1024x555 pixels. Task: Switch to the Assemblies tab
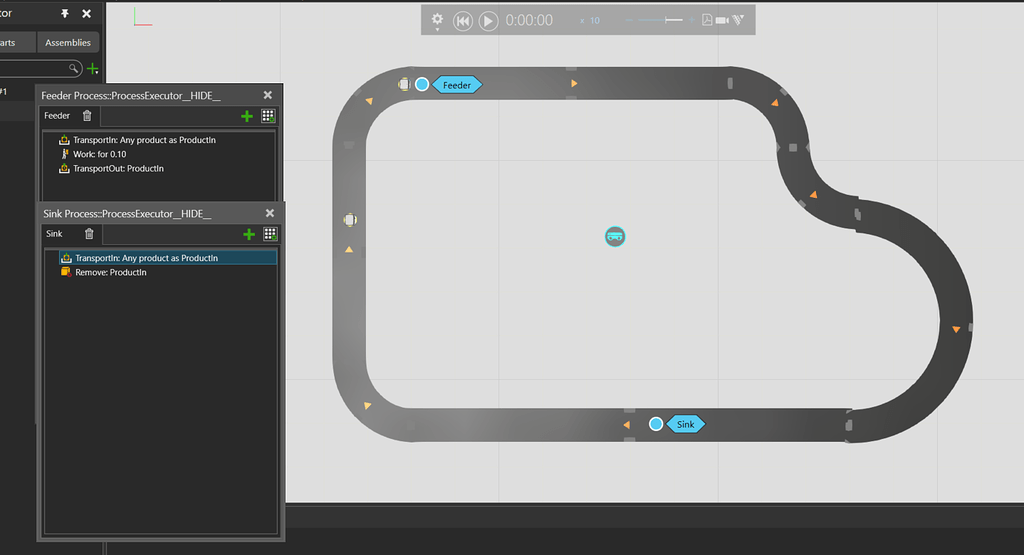coord(68,42)
